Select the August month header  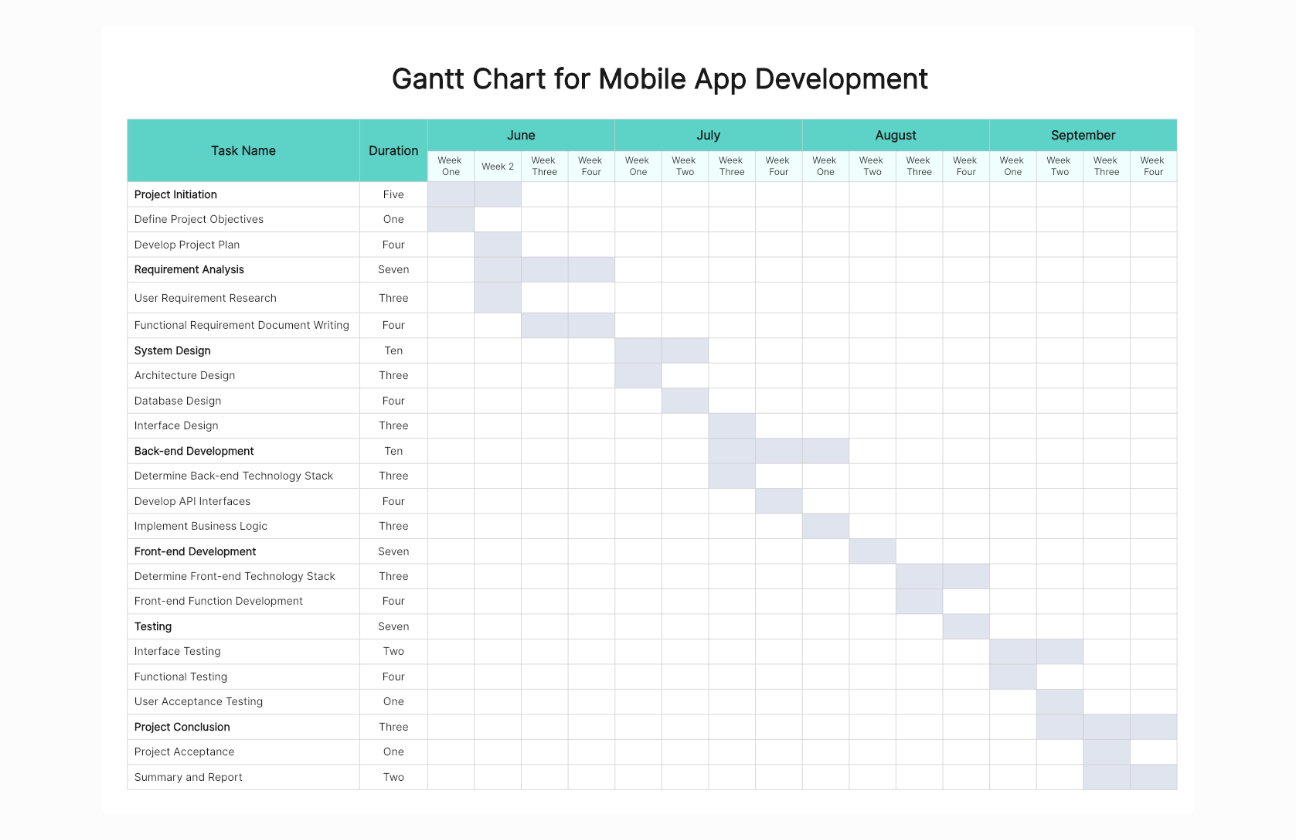click(x=895, y=135)
